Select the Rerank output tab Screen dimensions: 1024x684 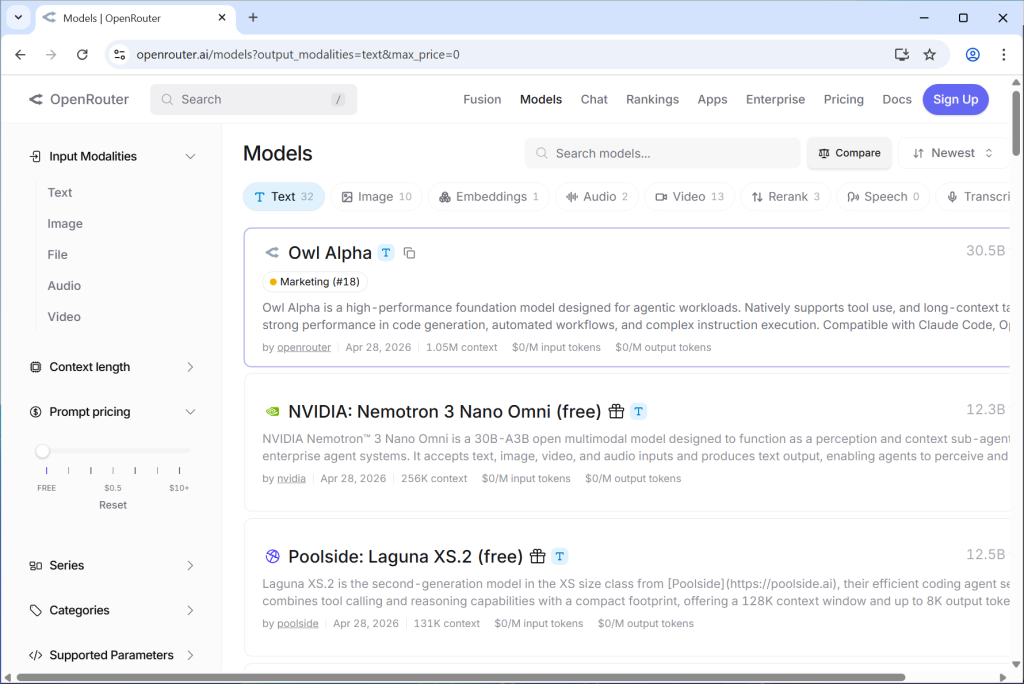(786, 197)
